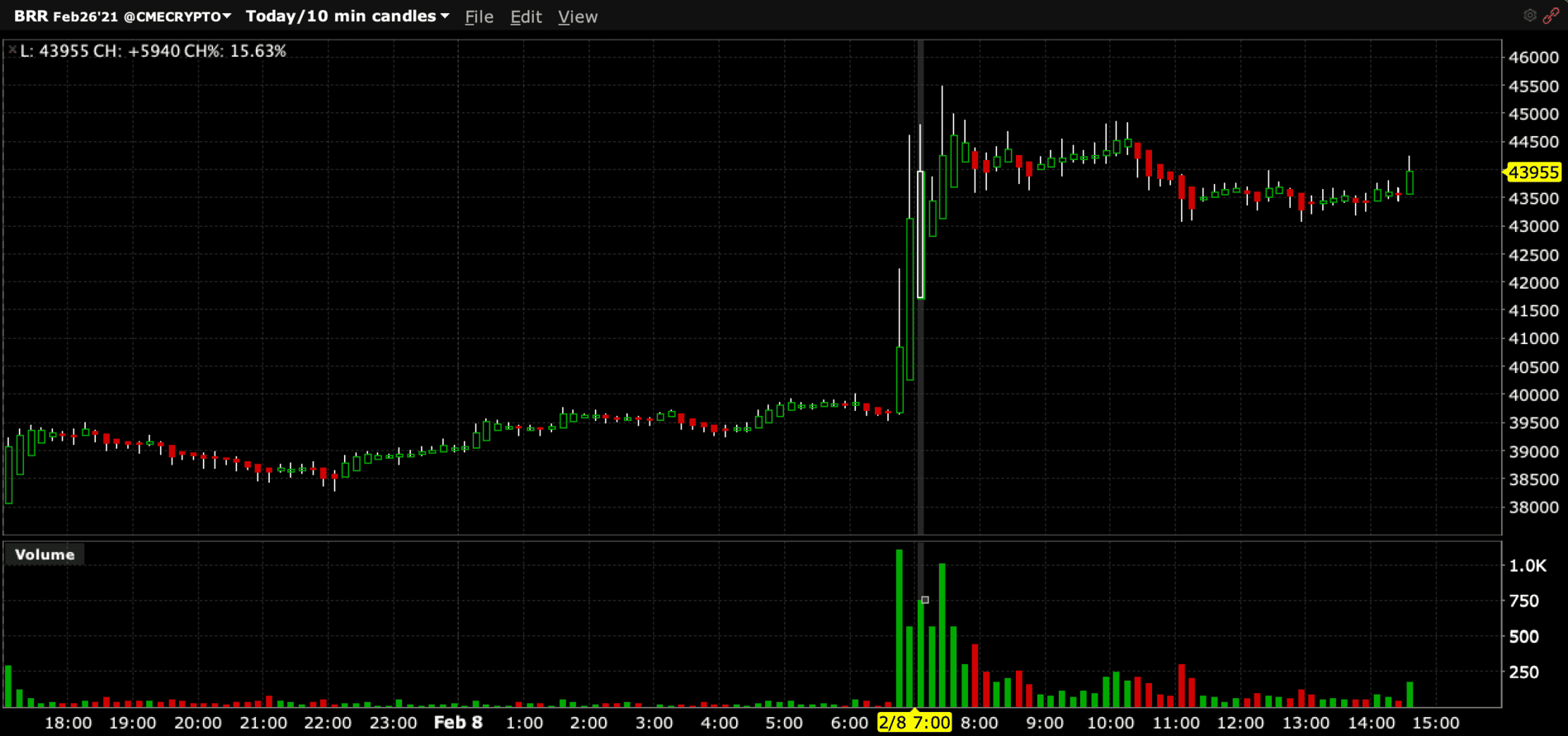The height and width of the screenshot is (736, 1568).
Task: Close the quote line with the small x
Action: pos(12,50)
